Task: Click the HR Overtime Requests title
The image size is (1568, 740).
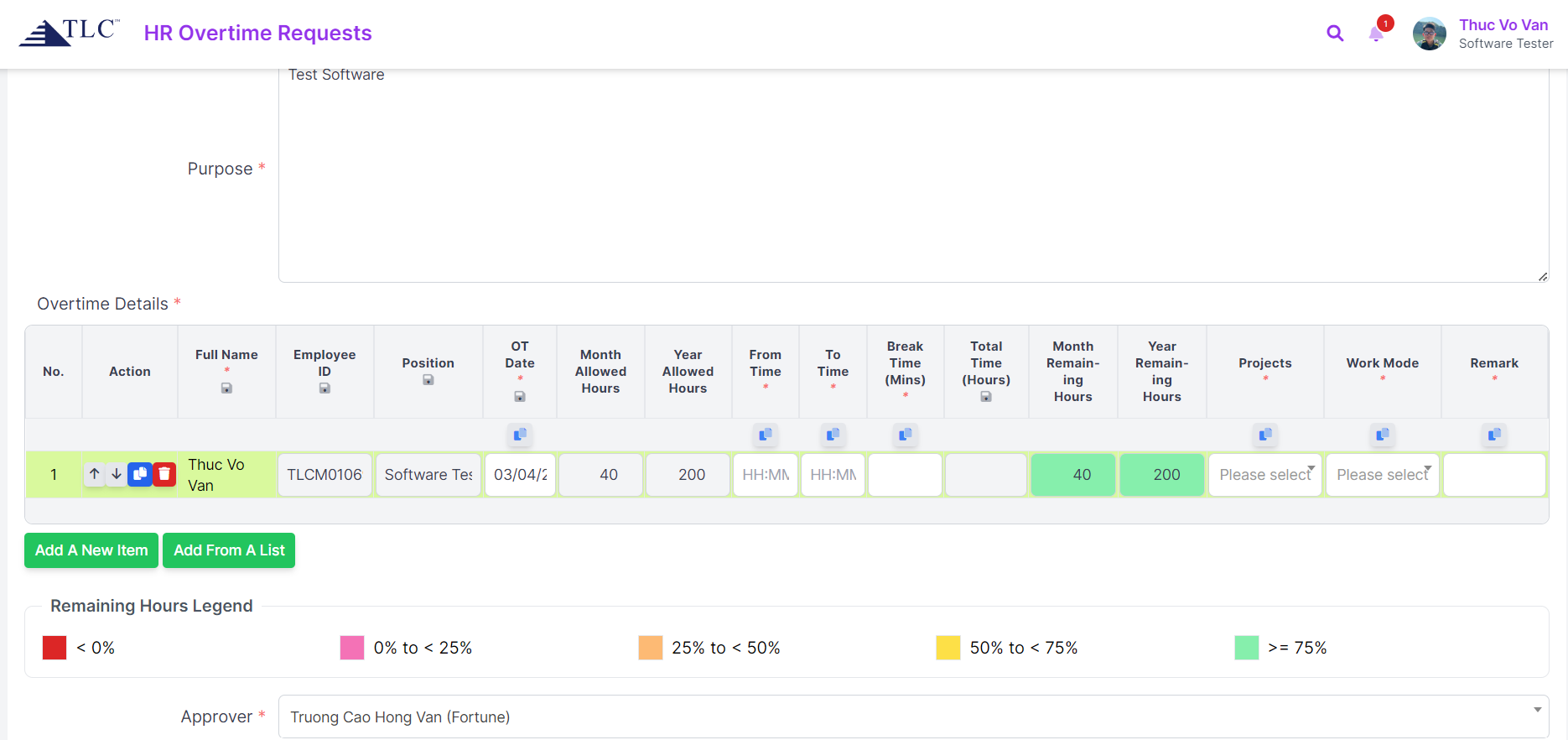Action: [257, 33]
